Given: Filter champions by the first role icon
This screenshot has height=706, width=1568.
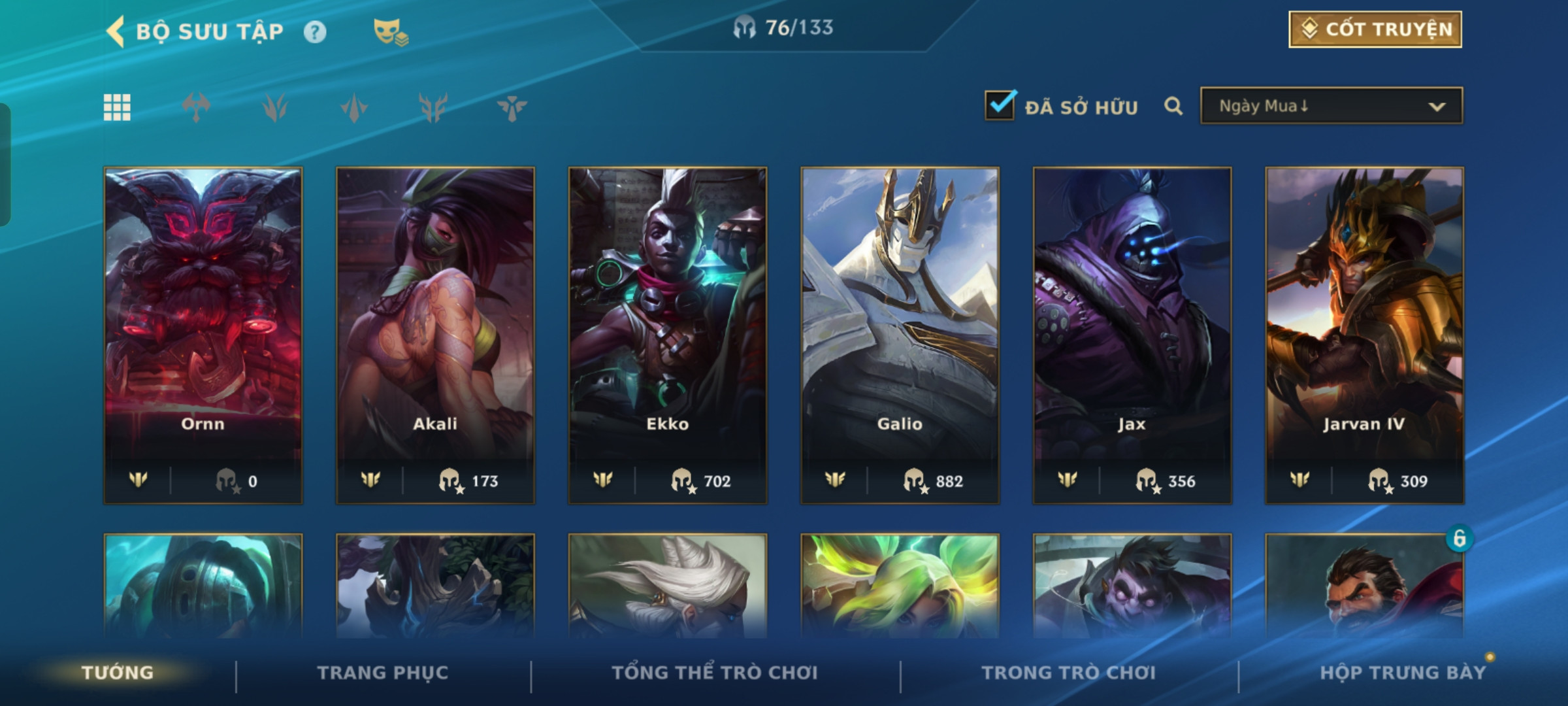Looking at the screenshot, I should (196, 107).
